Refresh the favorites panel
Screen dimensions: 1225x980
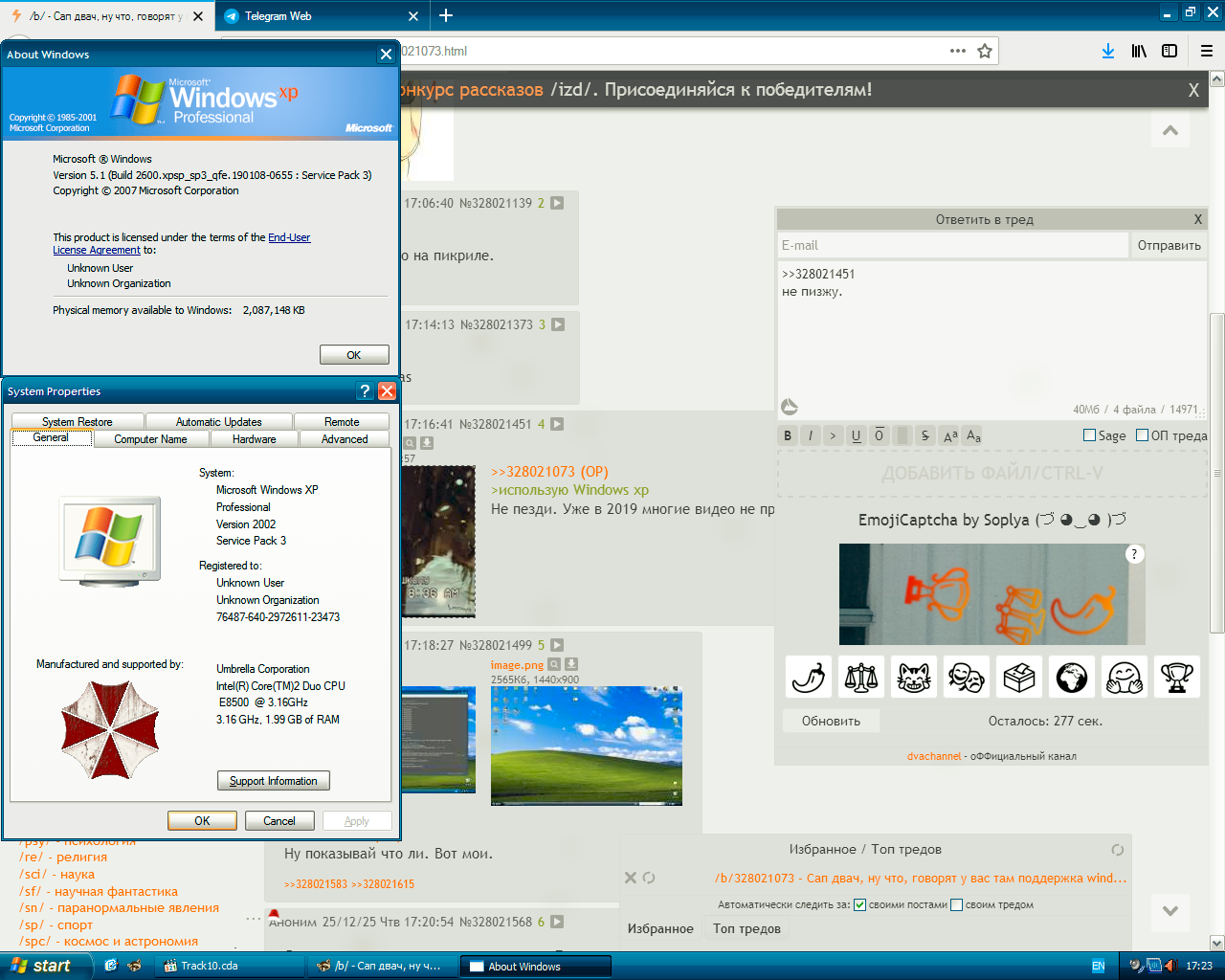pyautogui.click(x=1117, y=850)
